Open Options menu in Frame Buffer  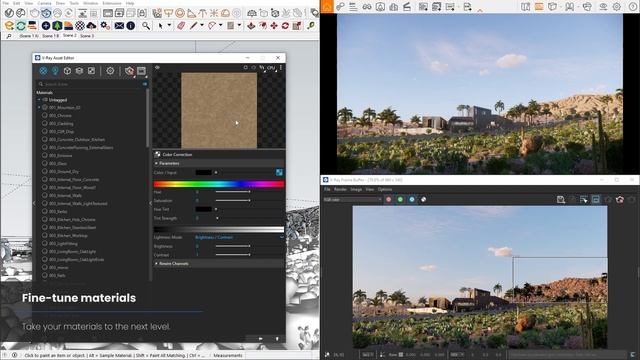[384, 189]
